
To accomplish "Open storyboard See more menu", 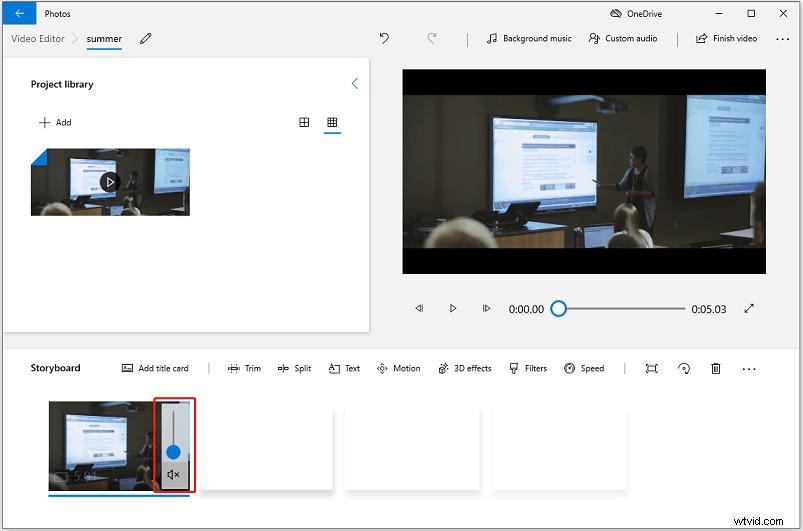I will tap(749, 369).
